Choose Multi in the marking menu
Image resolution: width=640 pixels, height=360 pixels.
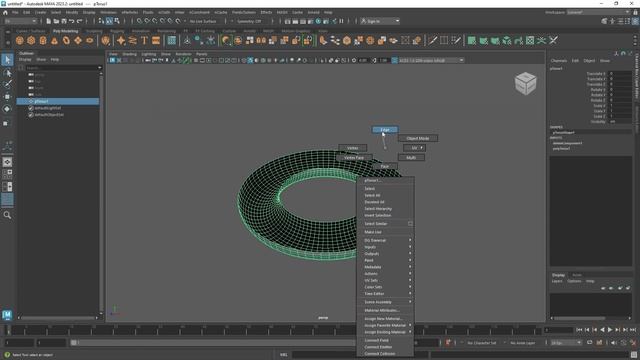pos(411,158)
